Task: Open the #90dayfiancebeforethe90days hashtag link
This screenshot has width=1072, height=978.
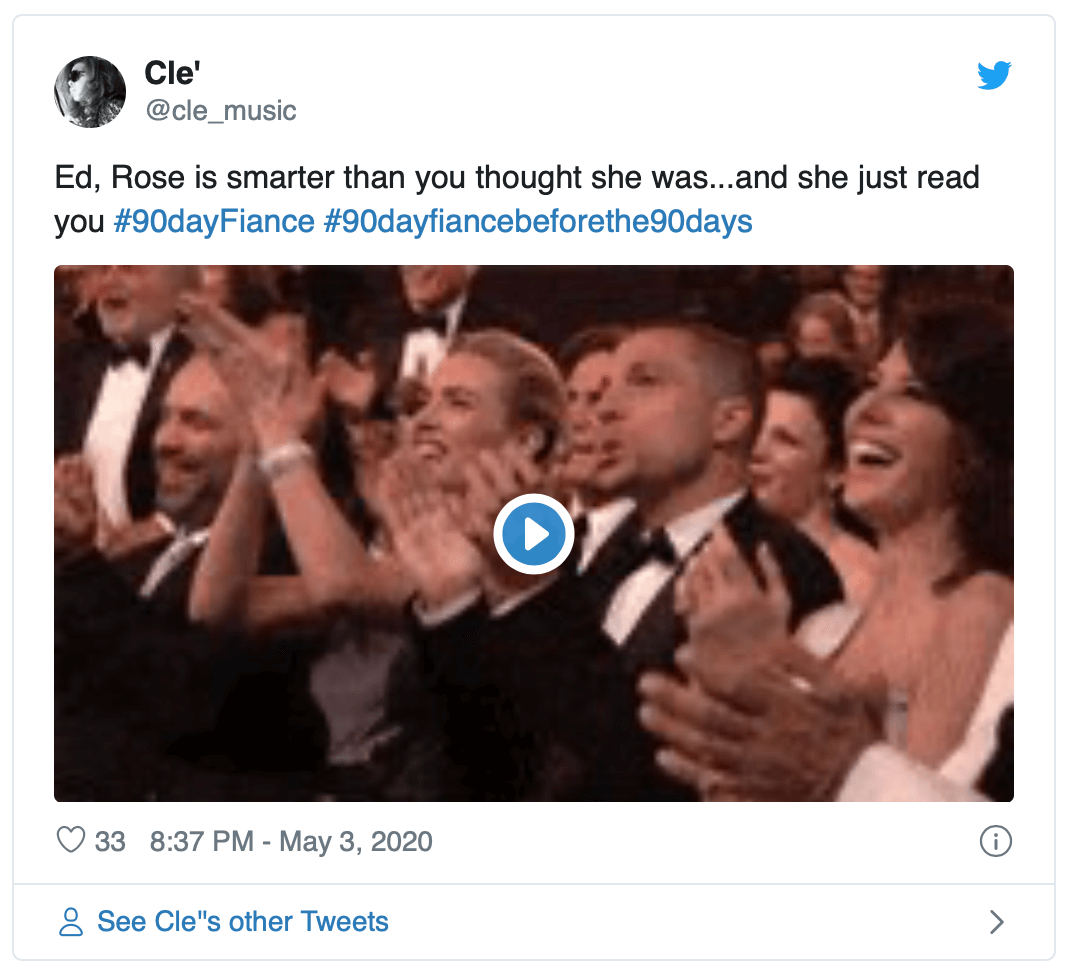Action: tap(538, 221)
